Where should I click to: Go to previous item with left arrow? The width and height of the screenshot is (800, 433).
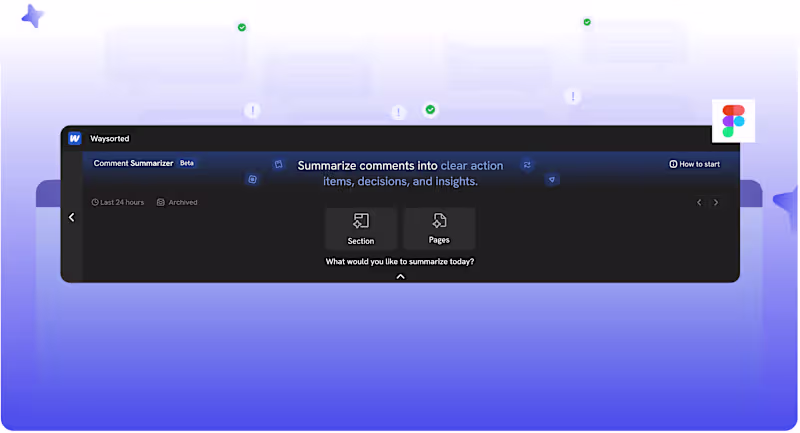(699, 202)
